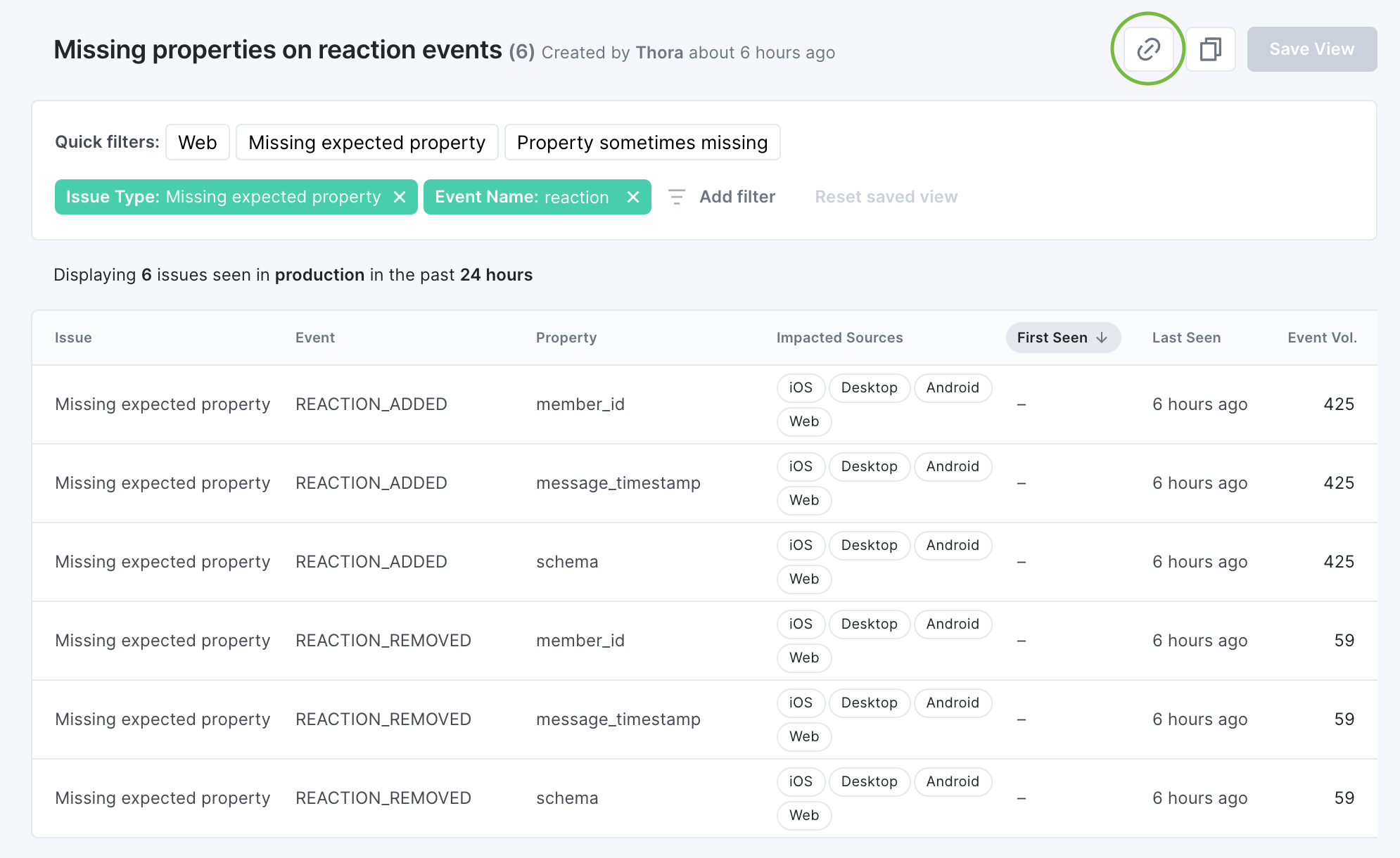Sort by Event Vol. column header

(1321, 338)
